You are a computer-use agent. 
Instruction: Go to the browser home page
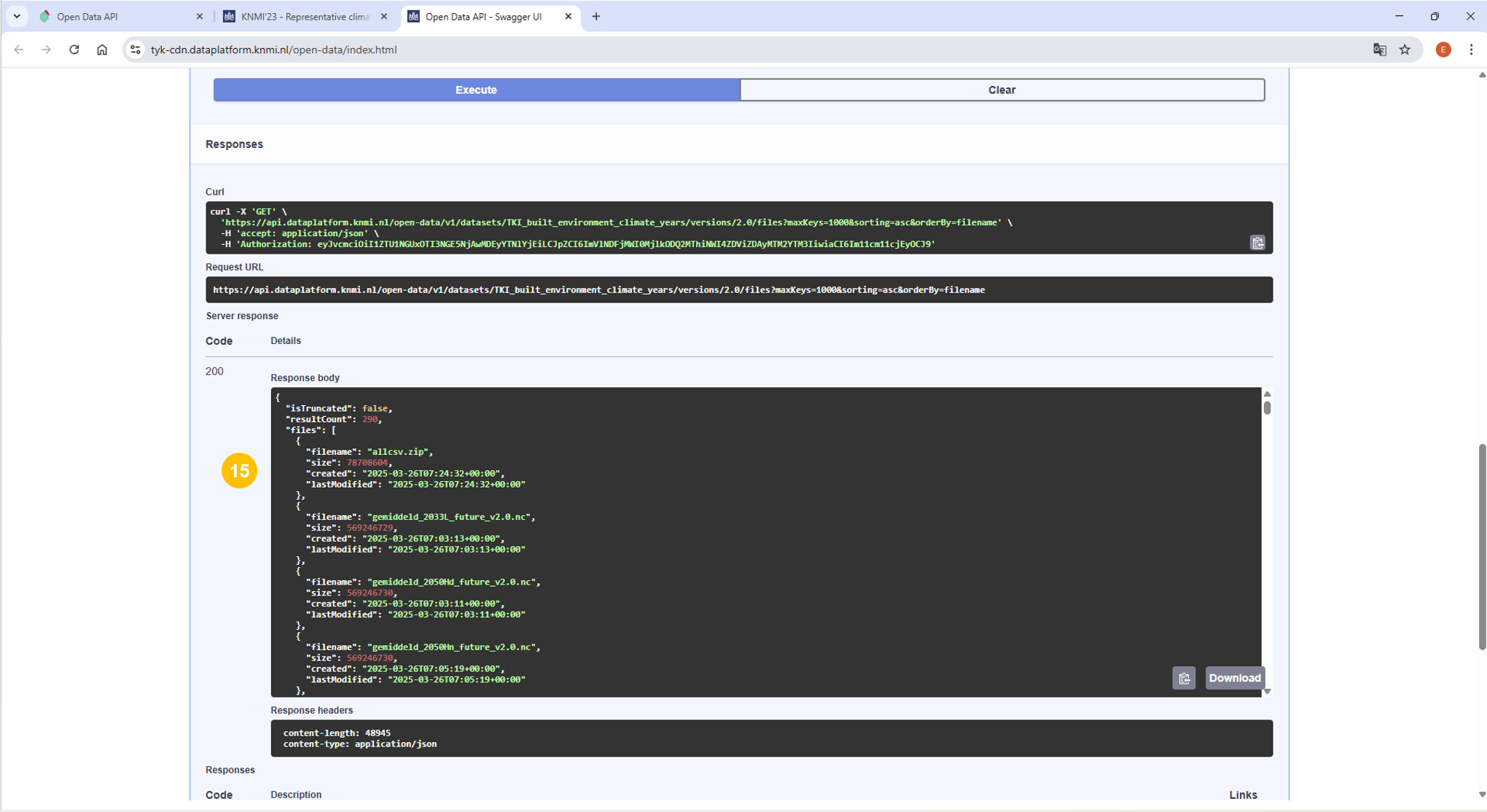(102, 50)
